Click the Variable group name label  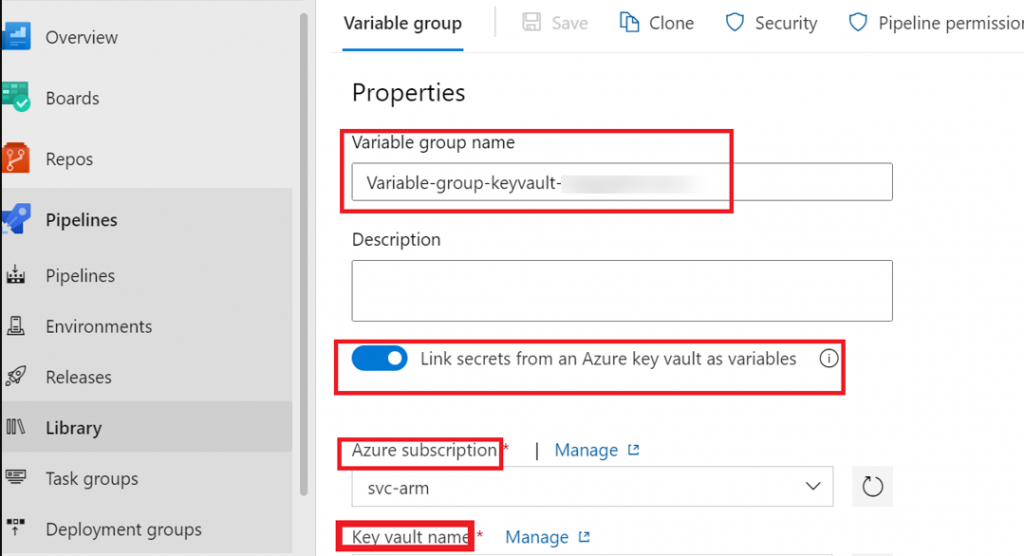pyautogui.click(x=434, y=142)
